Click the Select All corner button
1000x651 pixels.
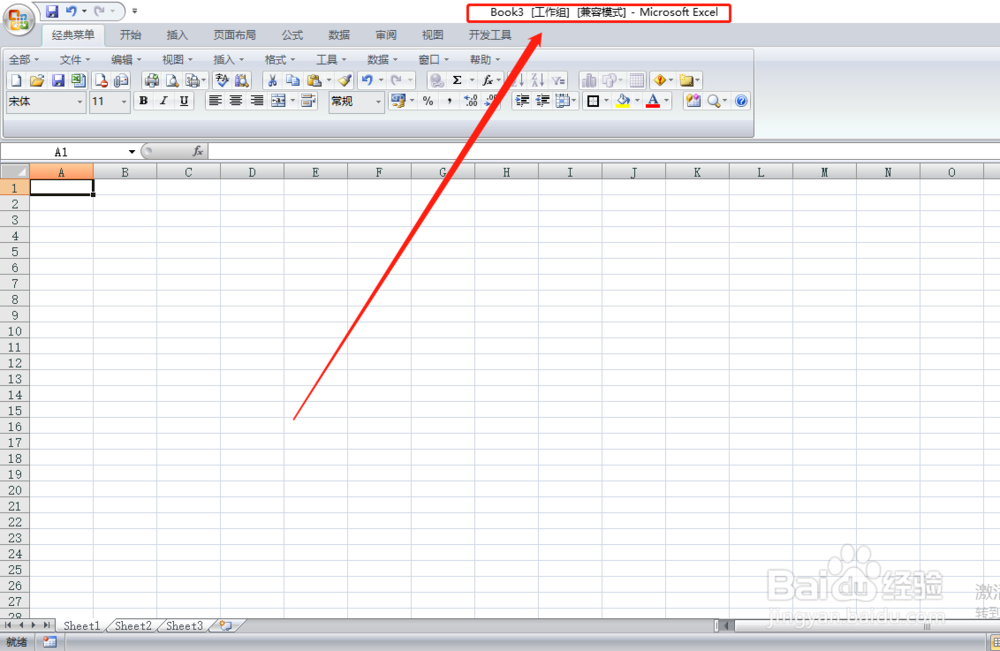(x=15, y=172)
